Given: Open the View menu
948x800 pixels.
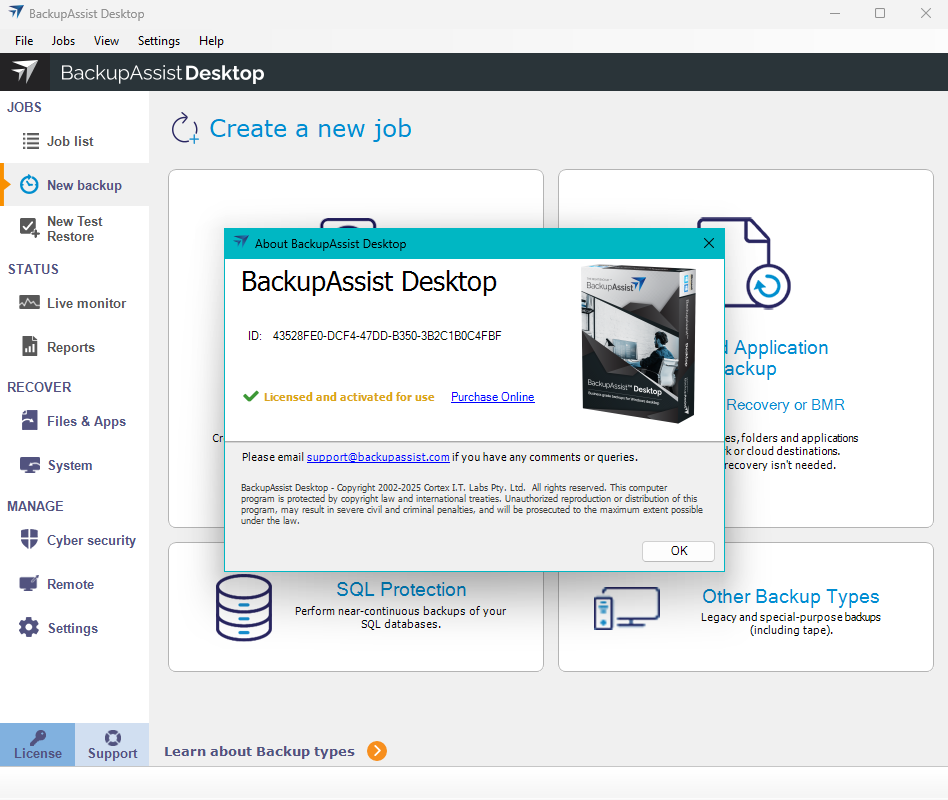Looking at the screenshot, I should (x=106, y=41).
